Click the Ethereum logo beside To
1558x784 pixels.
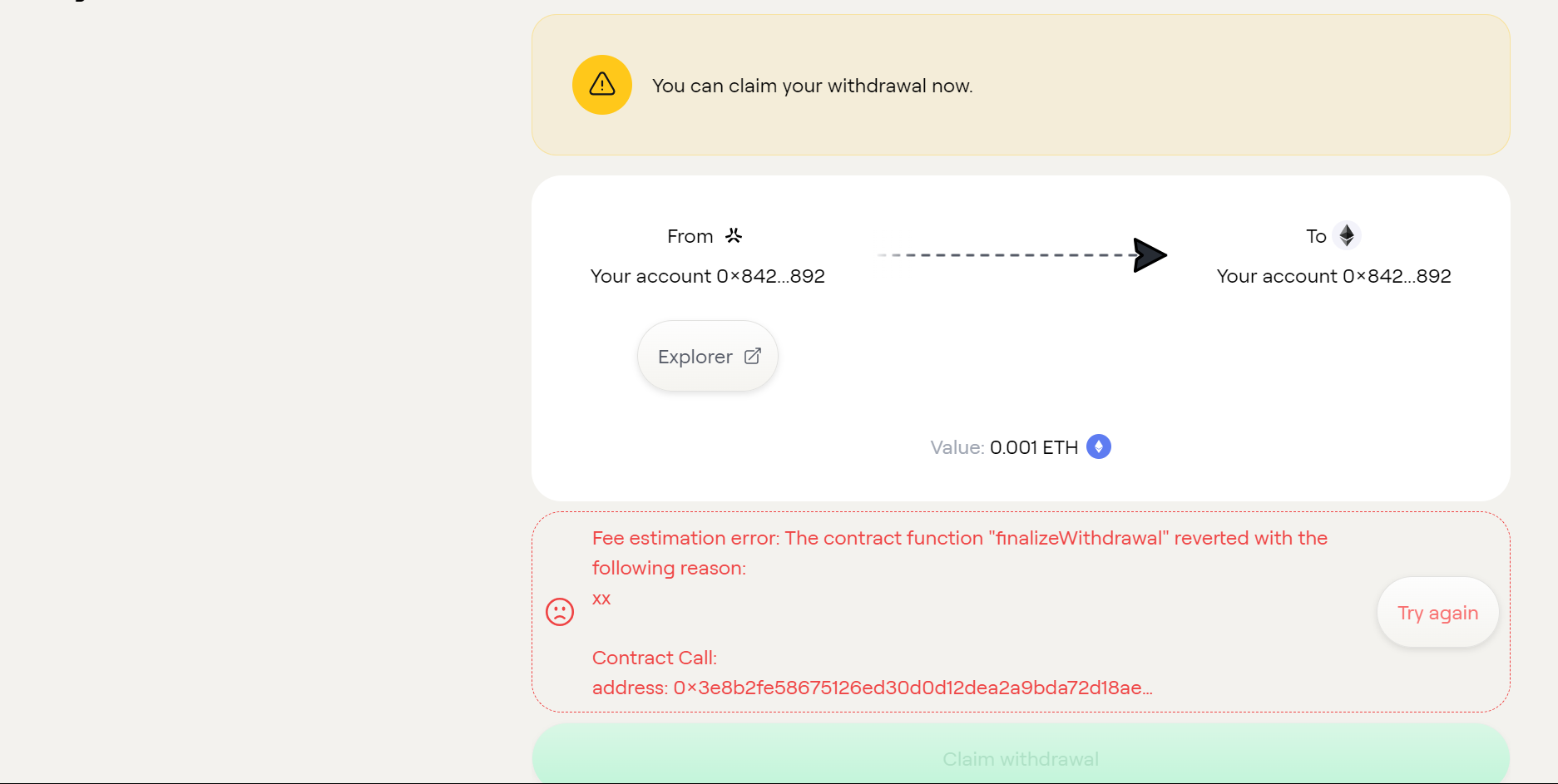click(1346, 235)
